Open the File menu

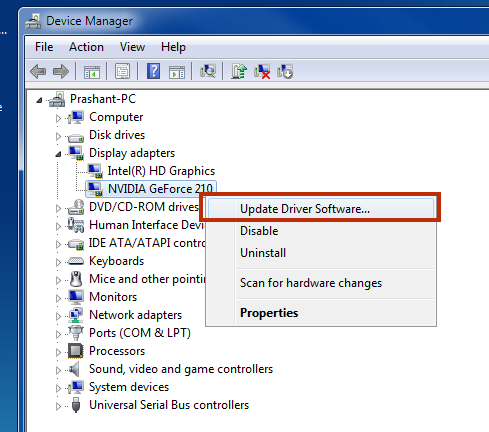[x=44, y=47]
